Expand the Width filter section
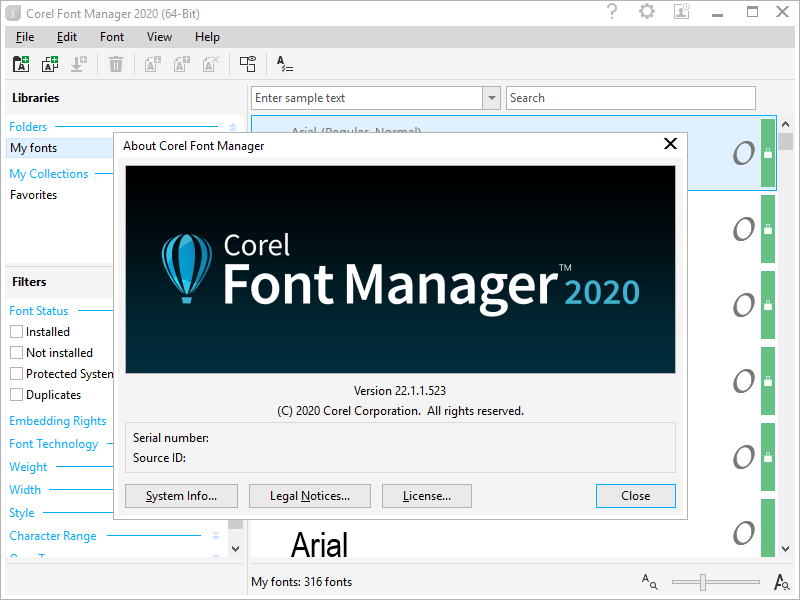This screenshot has height=600, width=800. [x=25, y=490]
